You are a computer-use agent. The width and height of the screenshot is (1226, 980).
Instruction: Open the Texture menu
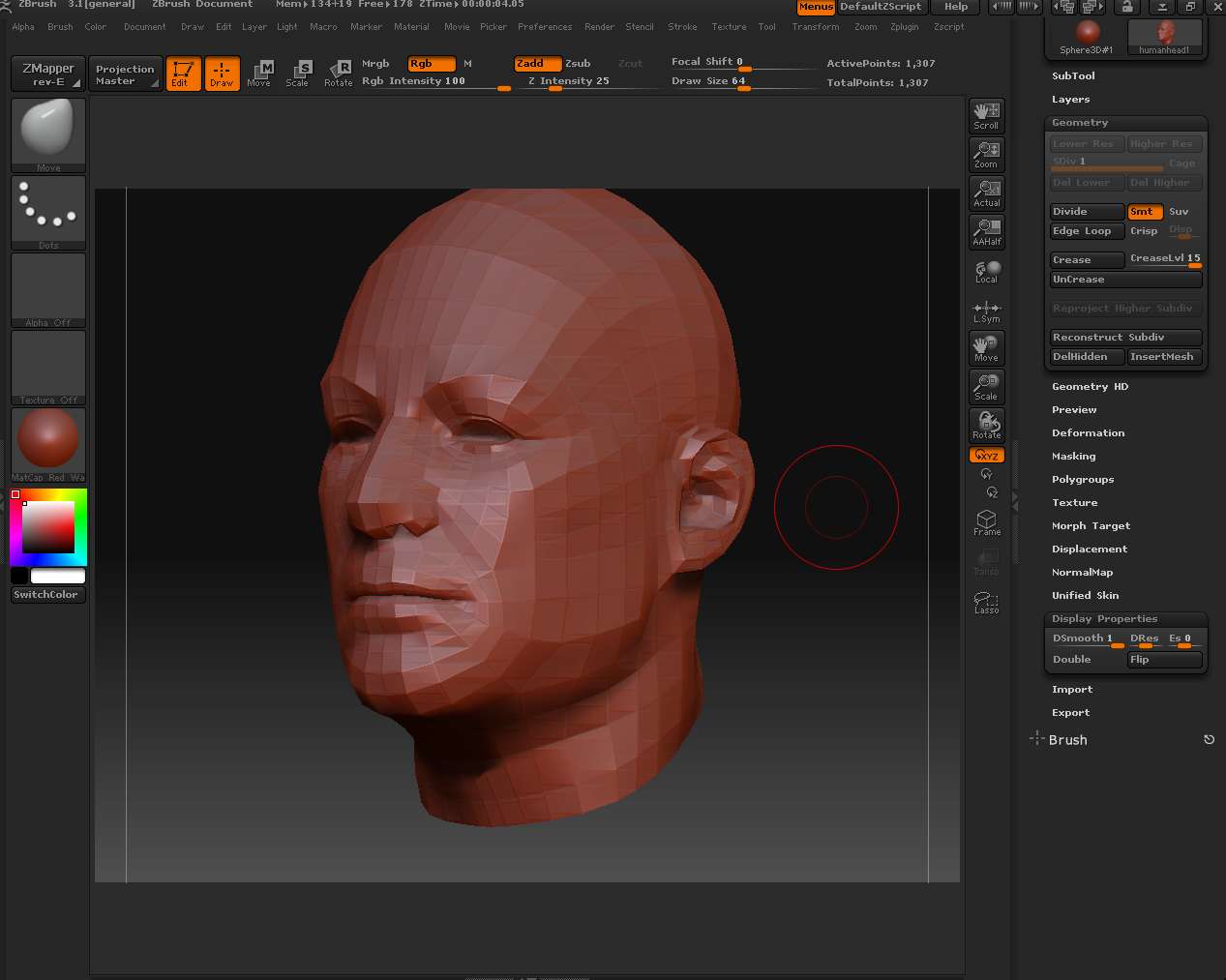729,27
